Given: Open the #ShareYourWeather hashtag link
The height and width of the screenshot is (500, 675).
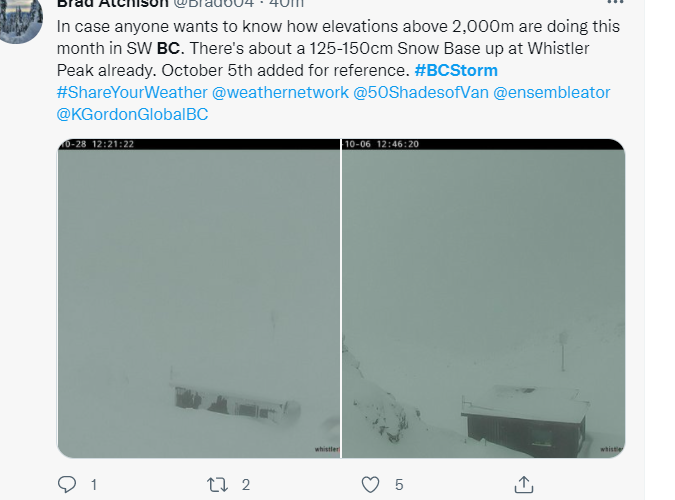Looking at the screenshot, I should 132,92.
